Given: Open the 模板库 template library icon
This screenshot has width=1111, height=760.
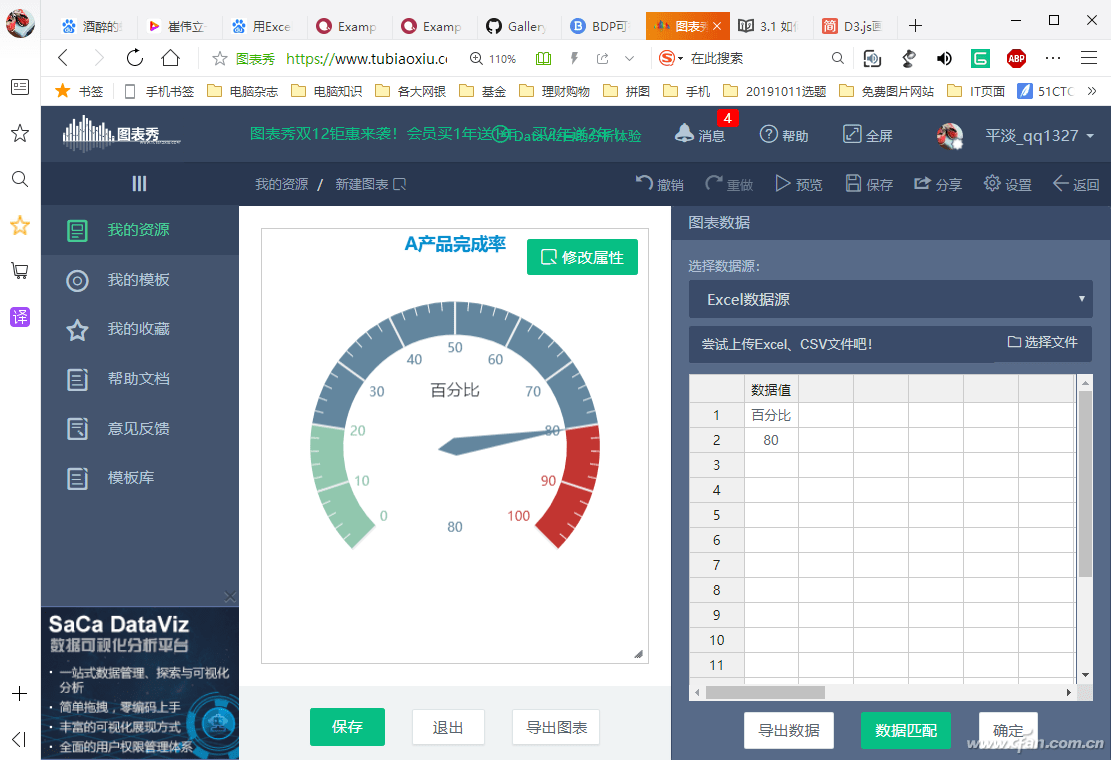Looking at the screenshot, I should [77, 478].
